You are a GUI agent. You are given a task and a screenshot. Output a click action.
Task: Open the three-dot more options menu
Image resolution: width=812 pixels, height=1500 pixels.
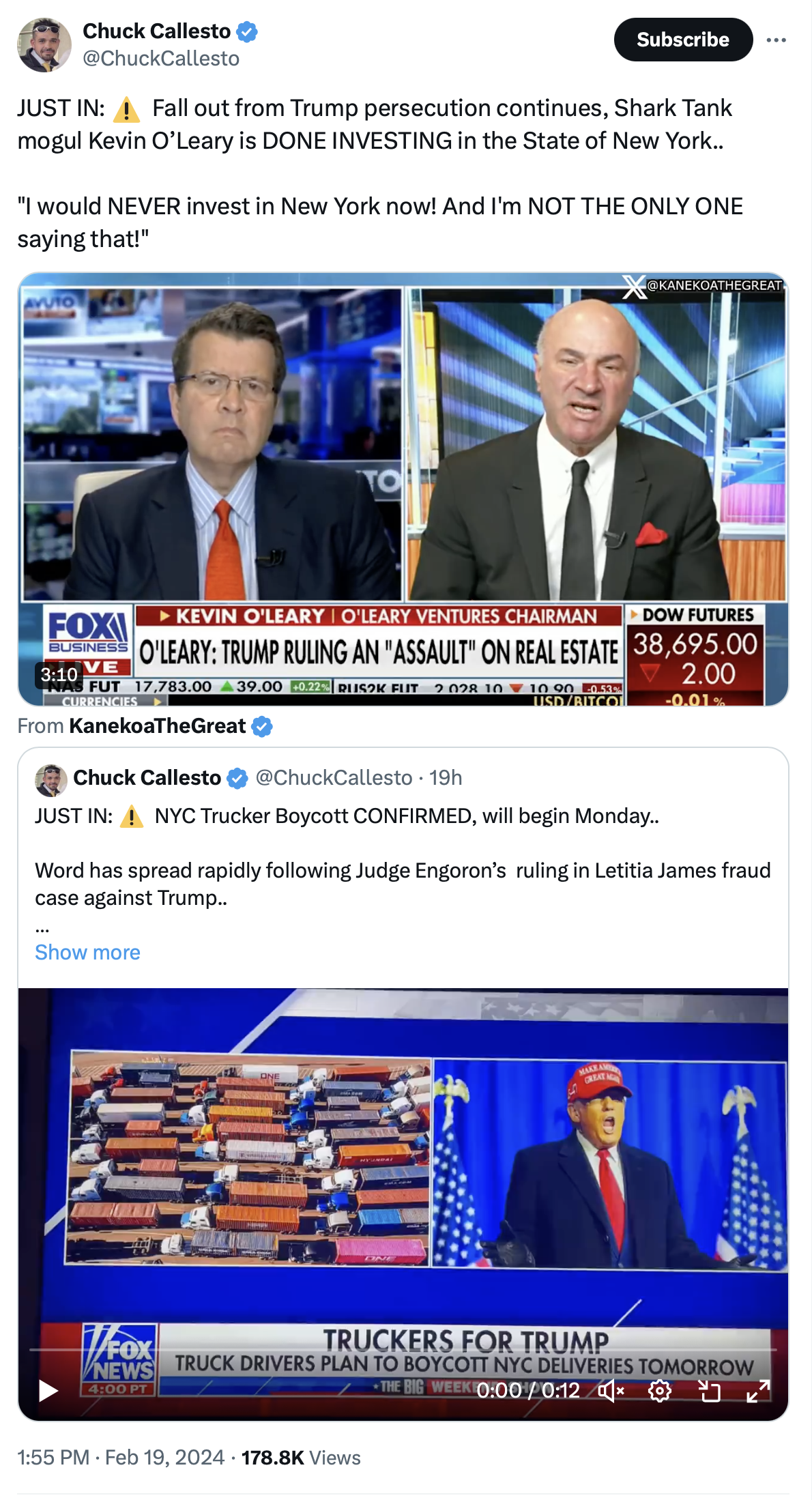point(776,40)
